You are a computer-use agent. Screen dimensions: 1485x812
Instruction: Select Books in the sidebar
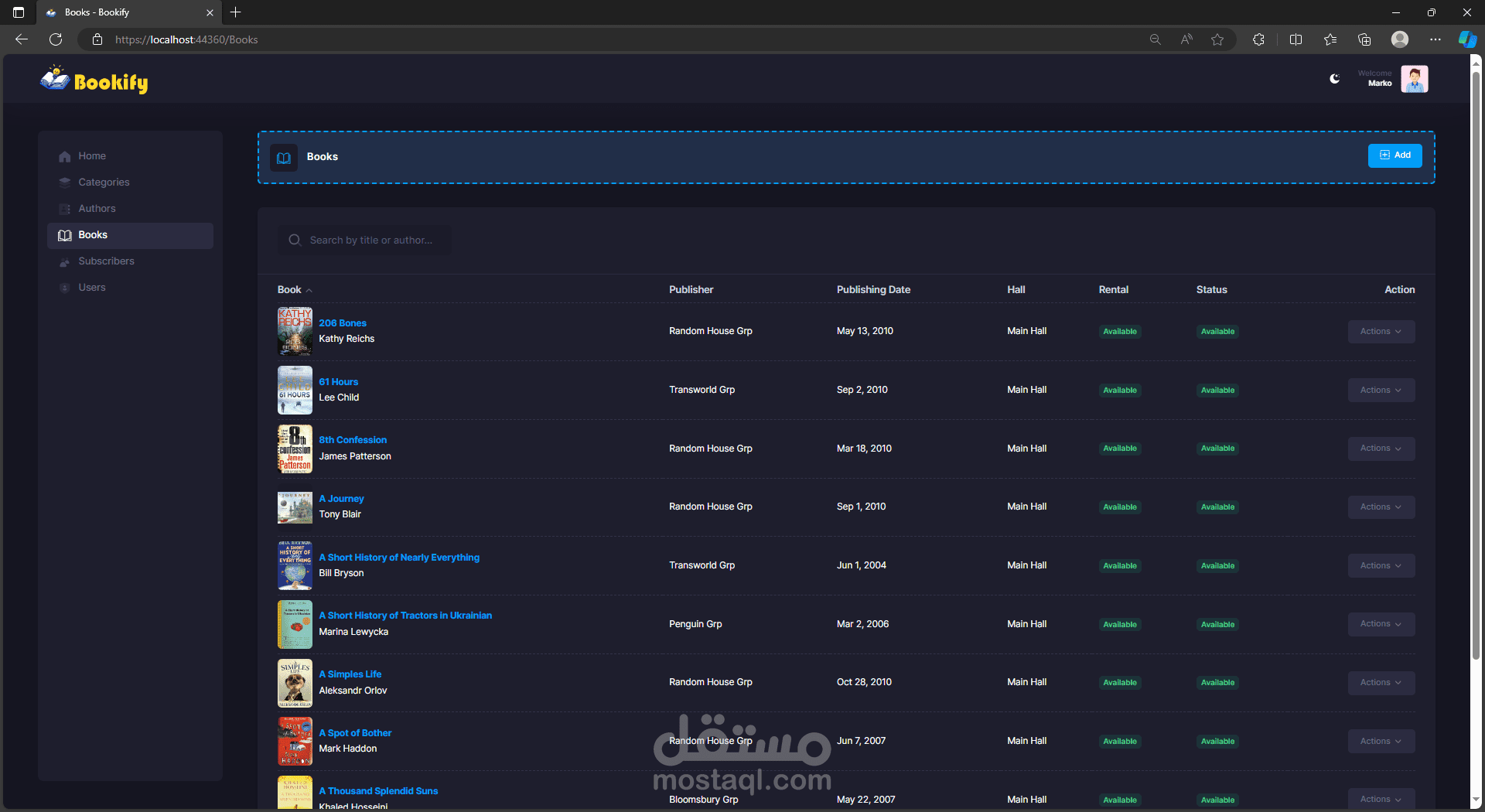130,235
